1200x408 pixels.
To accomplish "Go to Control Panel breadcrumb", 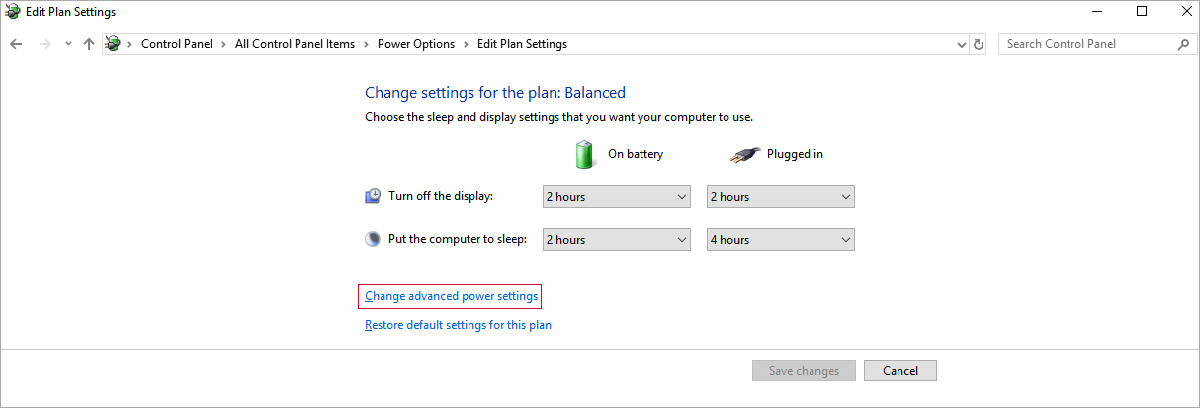I will (176, 44).
